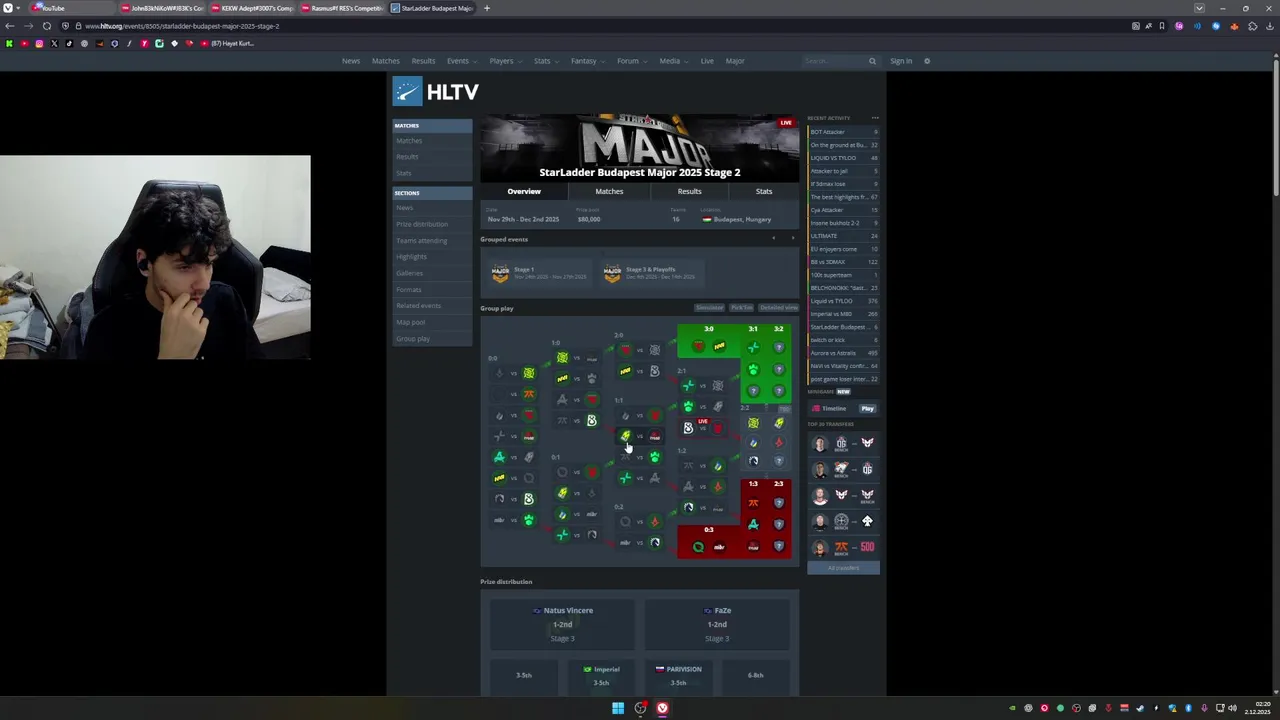
Task: Open the X bookmark icon
Action: pos(54,44)
